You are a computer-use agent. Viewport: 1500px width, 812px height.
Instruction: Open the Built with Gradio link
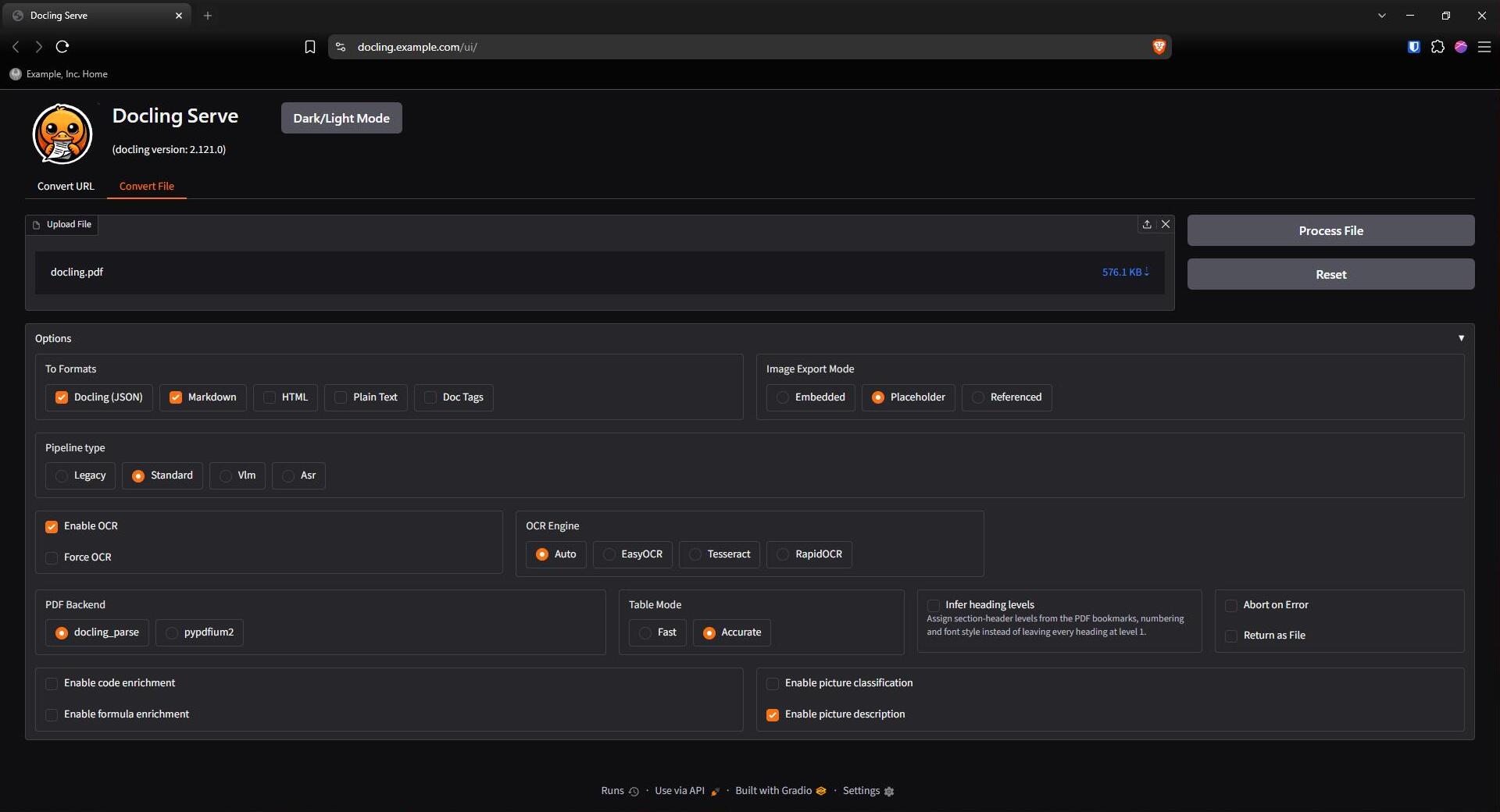[x=780, y=791]
